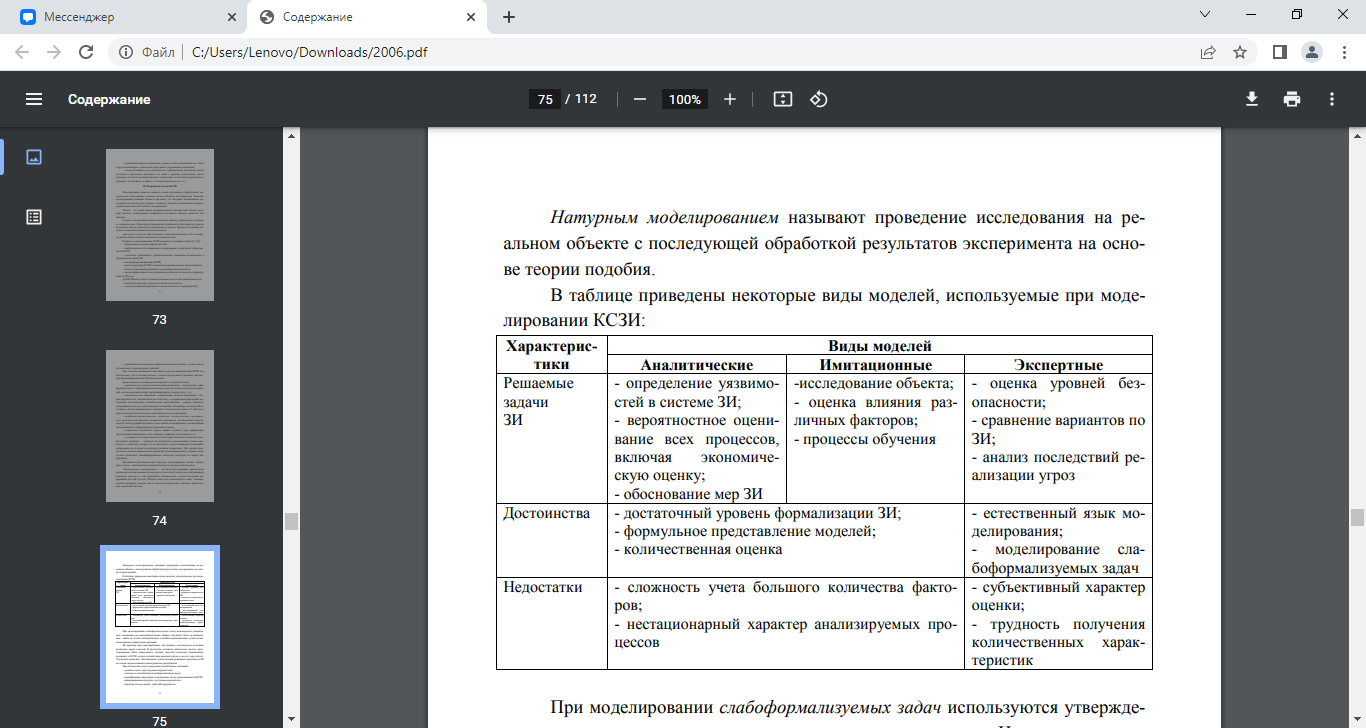Reload the current page
The image size is (1366, 728).
point(86,52)
